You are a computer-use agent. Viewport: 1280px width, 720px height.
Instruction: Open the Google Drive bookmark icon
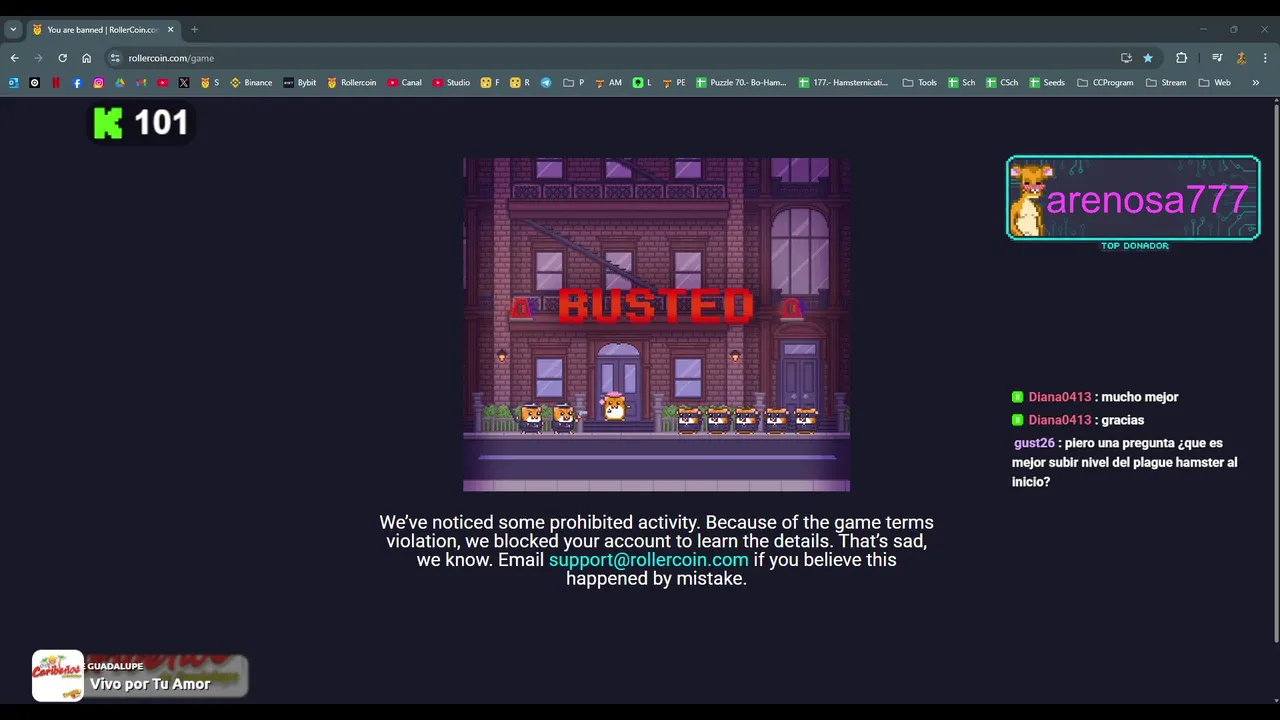point(120,83)
